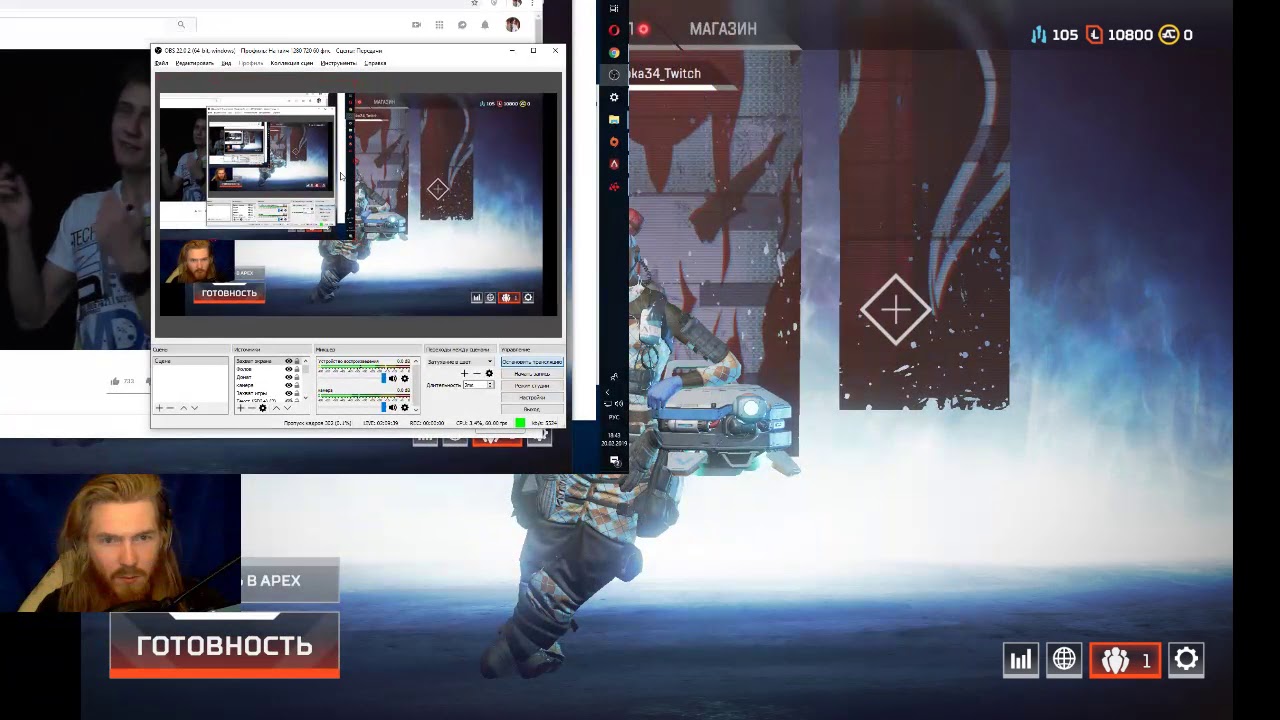1280x720 pixels.
Task: Toggle visibility of камера source
Action: click(288, 385)
